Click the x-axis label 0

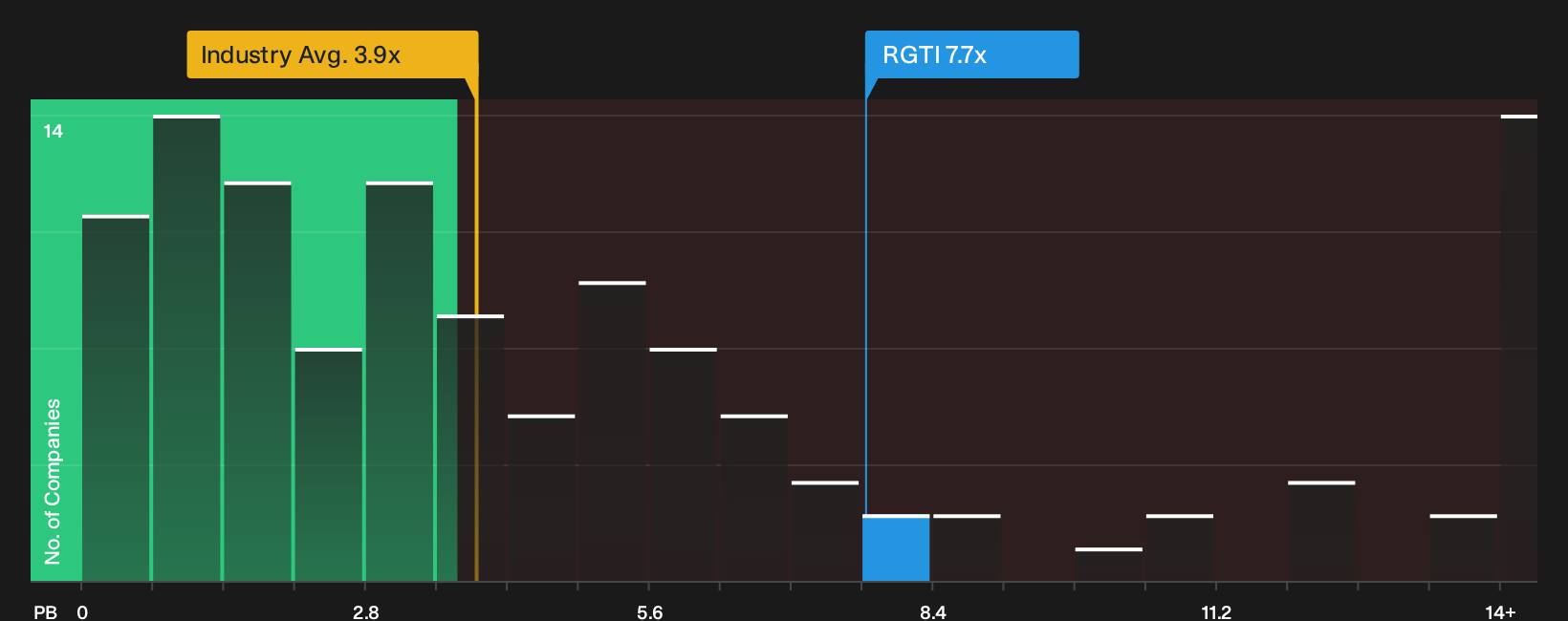click(x=82, y=611)
